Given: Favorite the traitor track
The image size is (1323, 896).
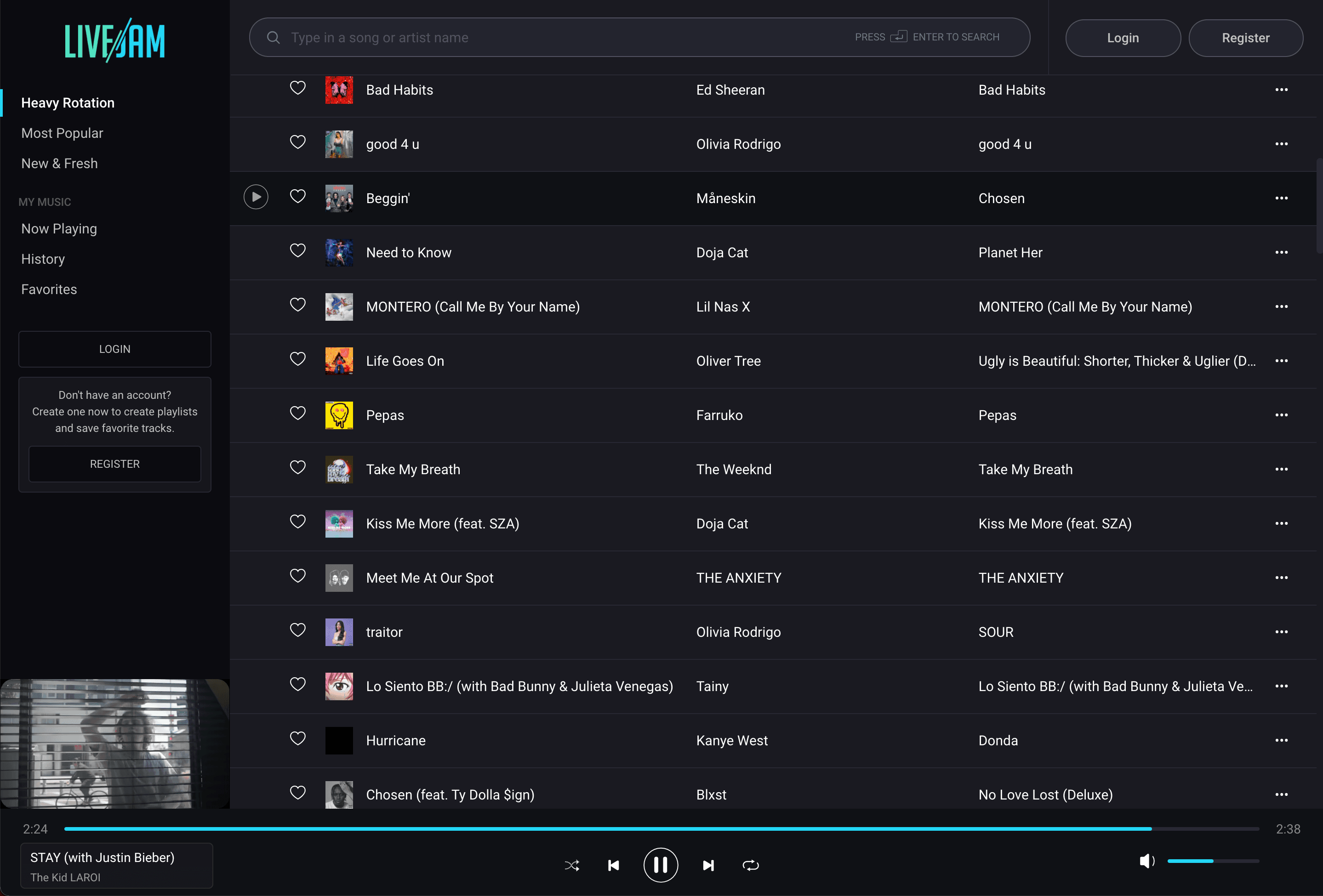Looking at the screenshot, I should [298, 630].
